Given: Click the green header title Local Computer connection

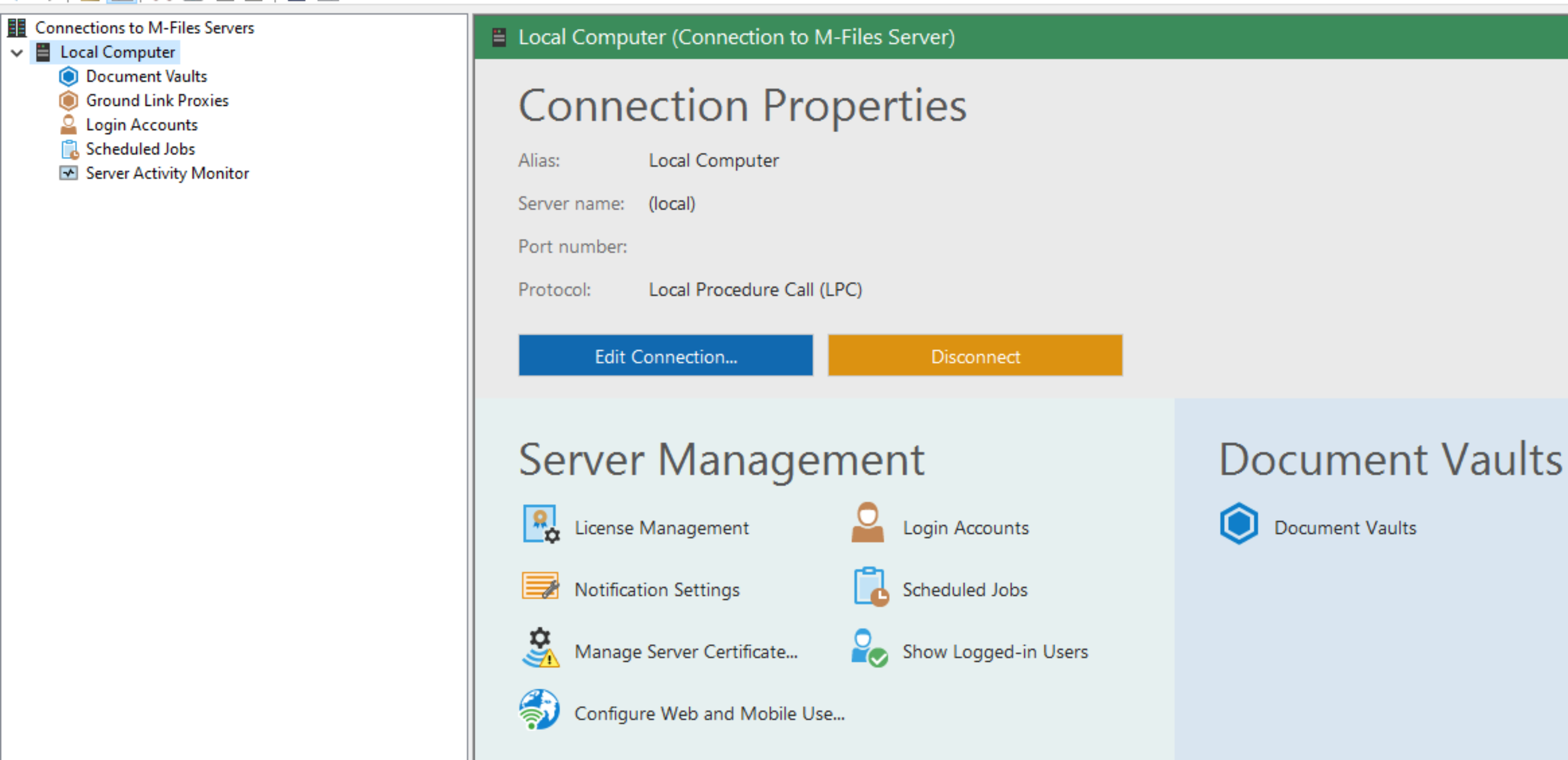Looking at the screenshot, I should 736,38.
